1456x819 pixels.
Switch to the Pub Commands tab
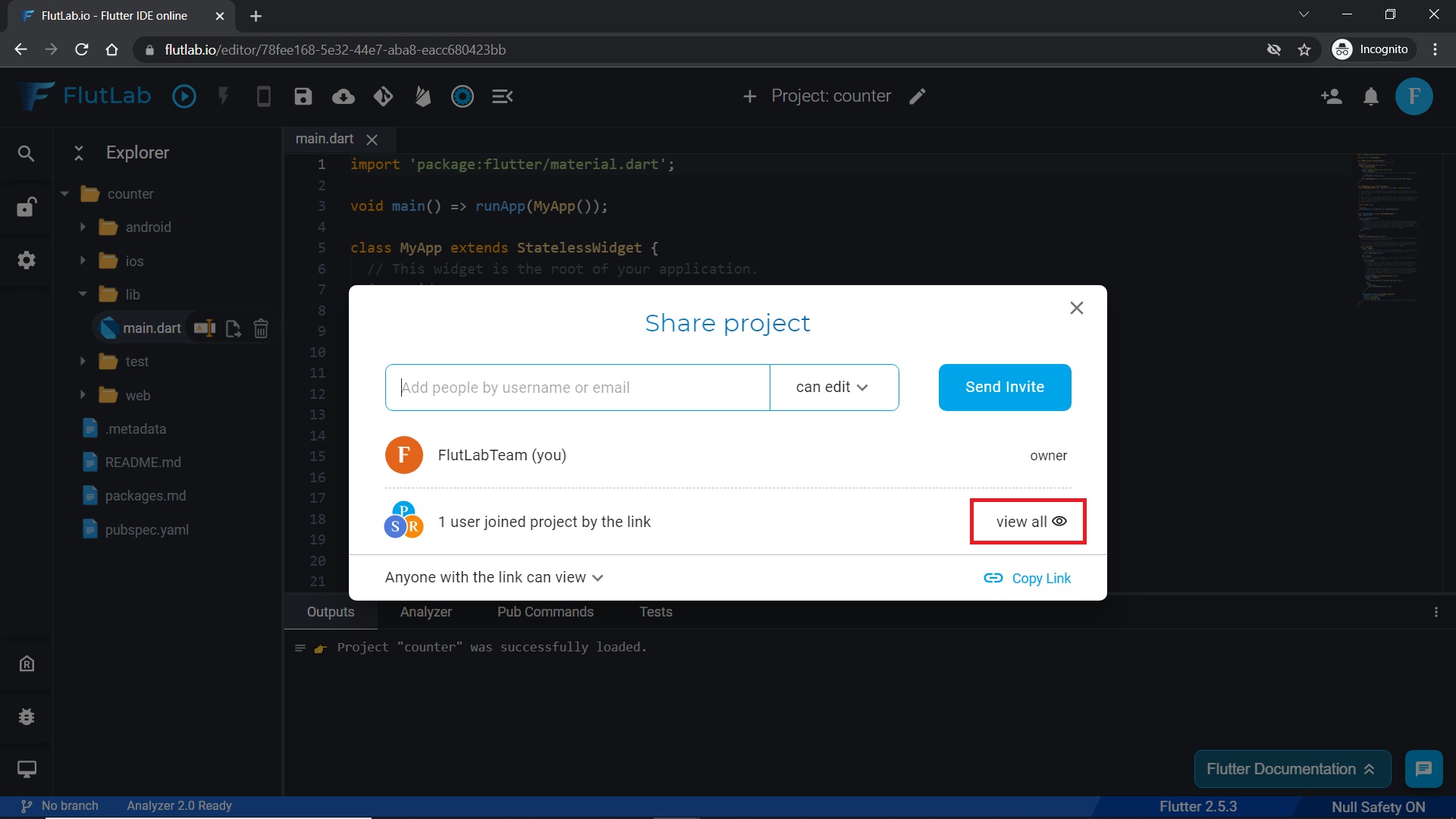coord(545,612)
